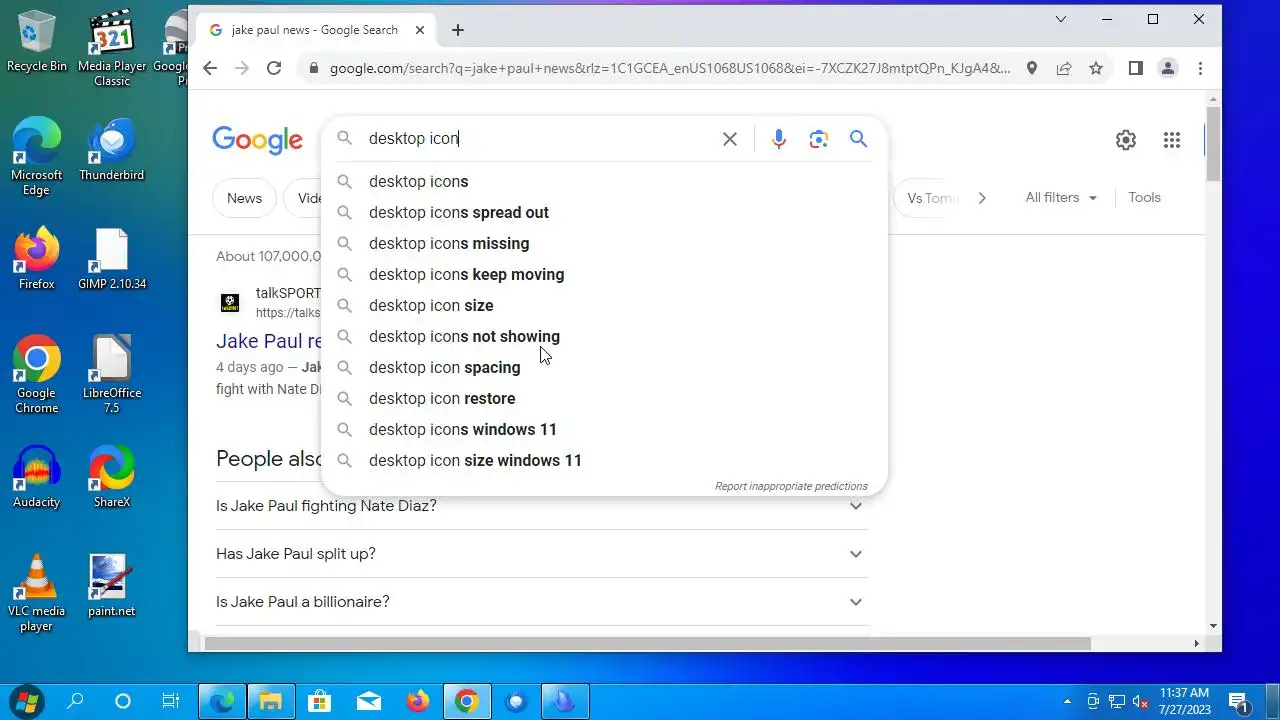
Task: Open paint.net desktop shortcut
Action: [x=112, y=585]
